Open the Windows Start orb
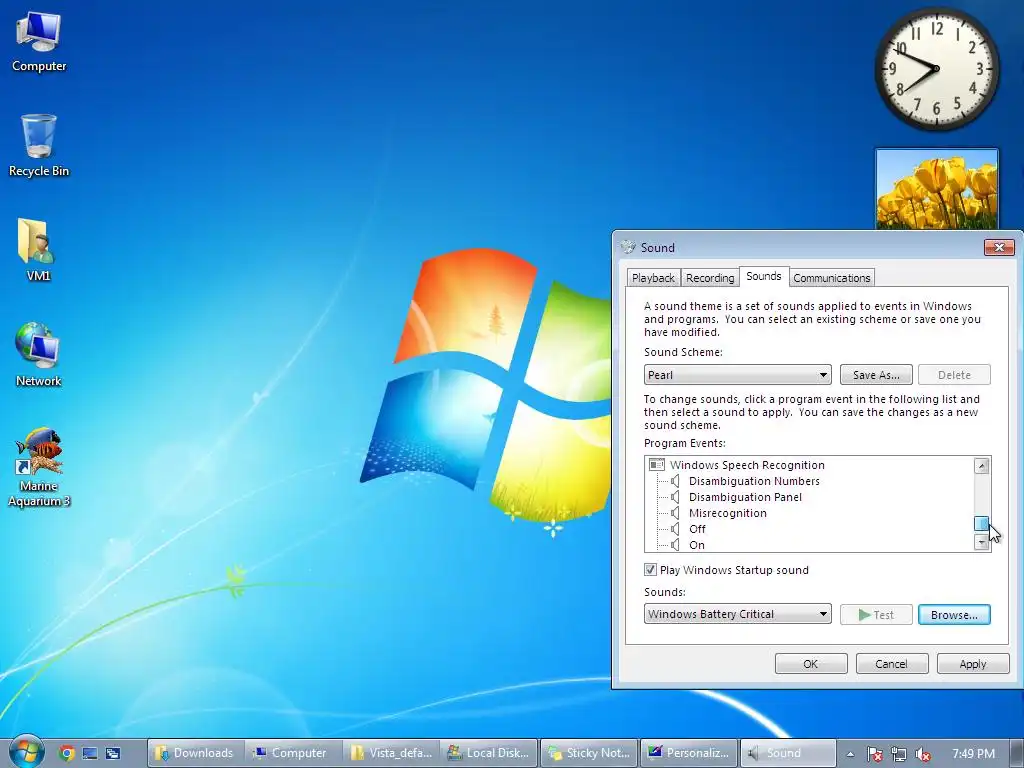The height and width of the screenshot is (768, 1024). [25, 752]
